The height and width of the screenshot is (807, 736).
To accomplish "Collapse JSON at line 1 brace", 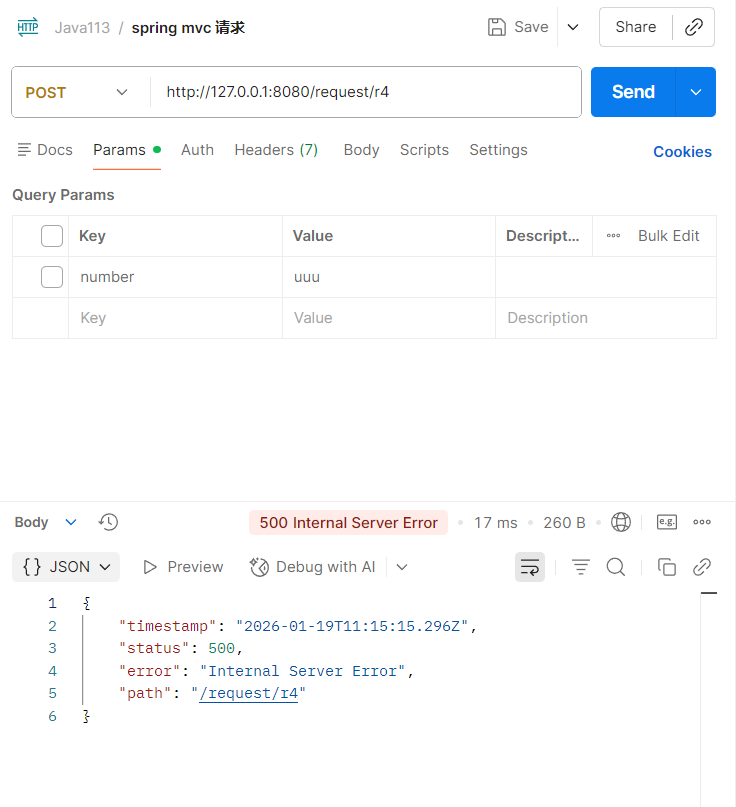I will 86,603.
